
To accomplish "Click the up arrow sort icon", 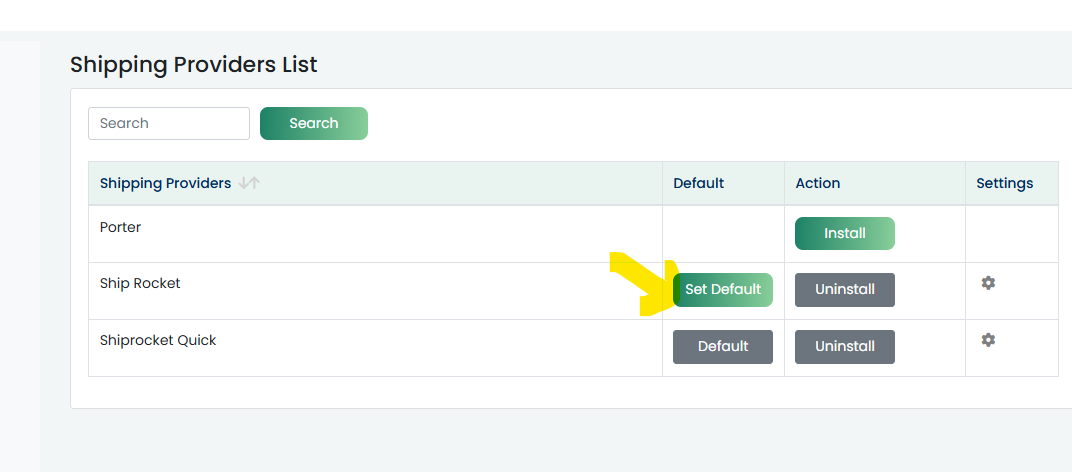I will click(254, 183).
